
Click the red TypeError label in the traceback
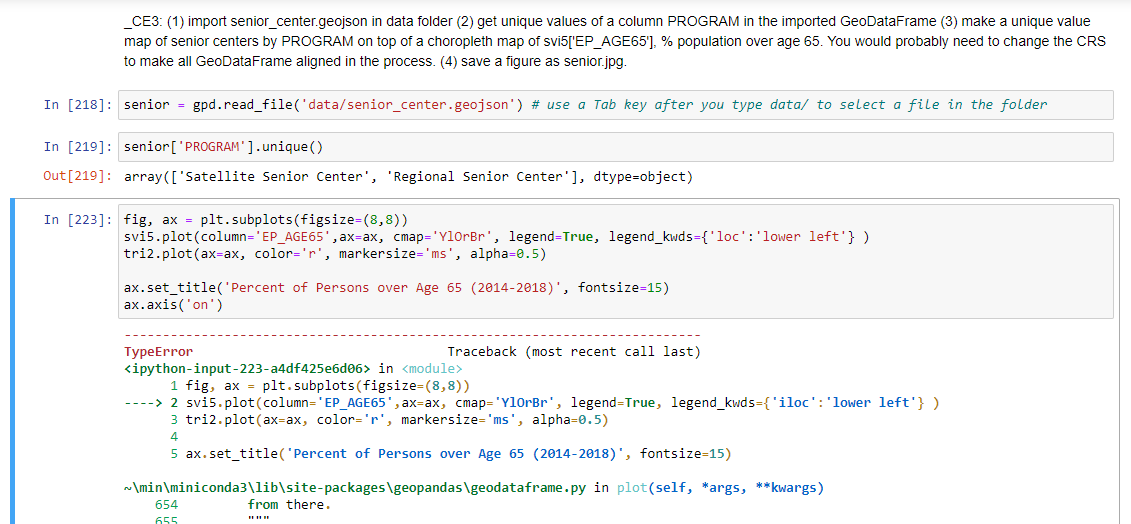point(159,352)
